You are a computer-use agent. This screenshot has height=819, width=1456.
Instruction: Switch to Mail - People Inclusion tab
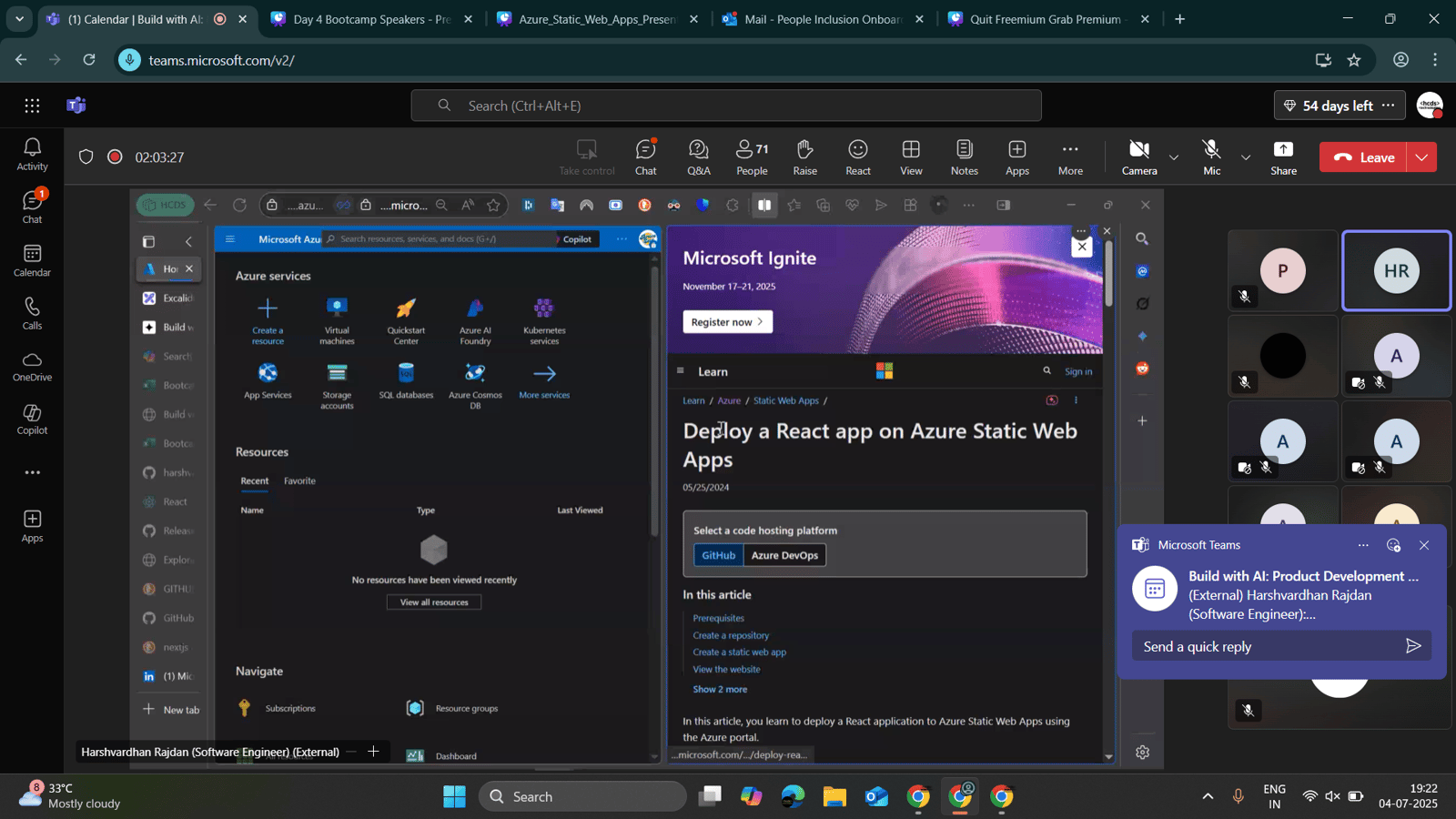[822, 19]
